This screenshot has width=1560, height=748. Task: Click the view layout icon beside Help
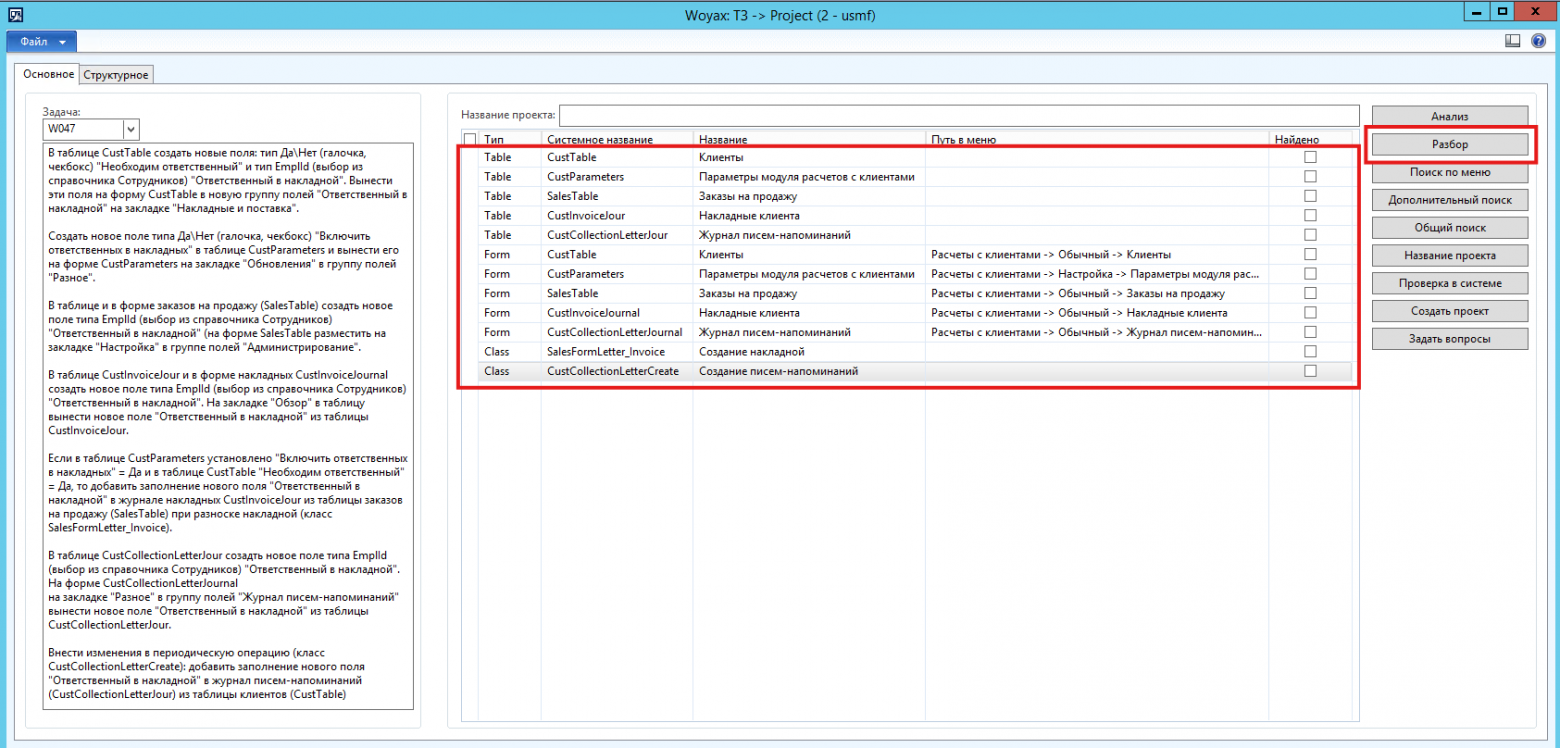pos(1513,41)
